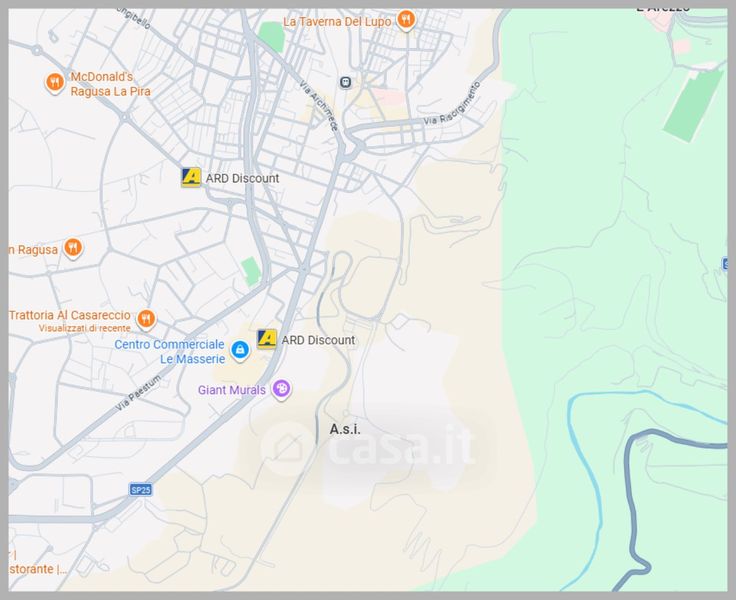Click the SP25 road shield marker
Image resolution: width=736 pixels, height=600 pixels.
coord(140,489)
